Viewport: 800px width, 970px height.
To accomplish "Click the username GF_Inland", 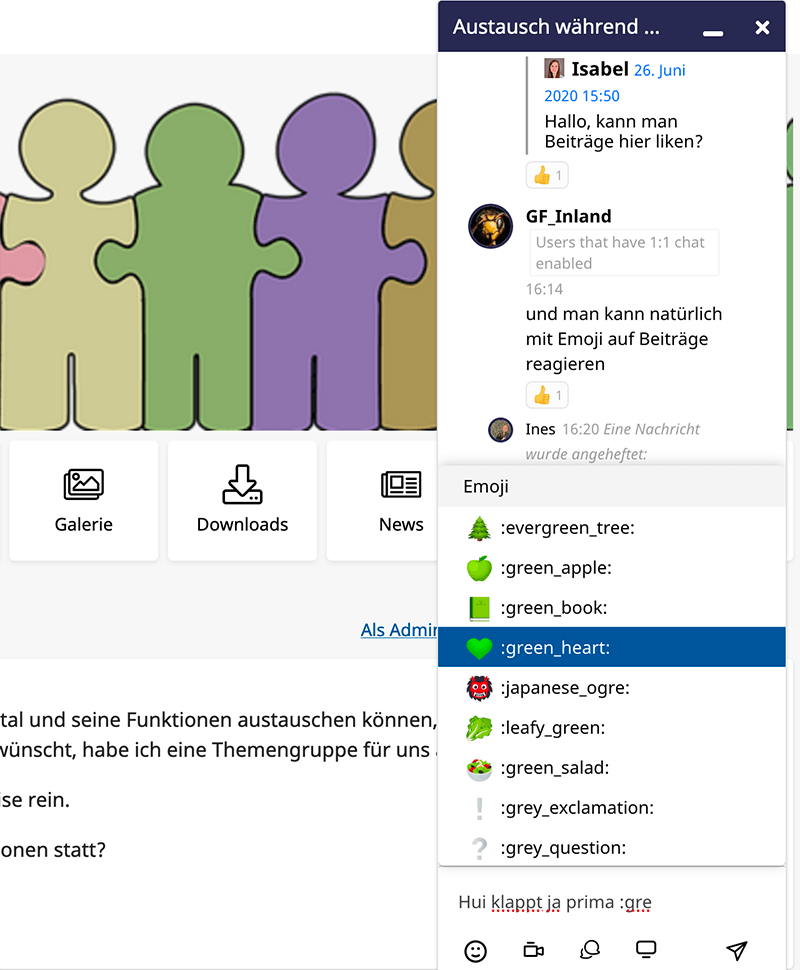I will click(565, 216).
